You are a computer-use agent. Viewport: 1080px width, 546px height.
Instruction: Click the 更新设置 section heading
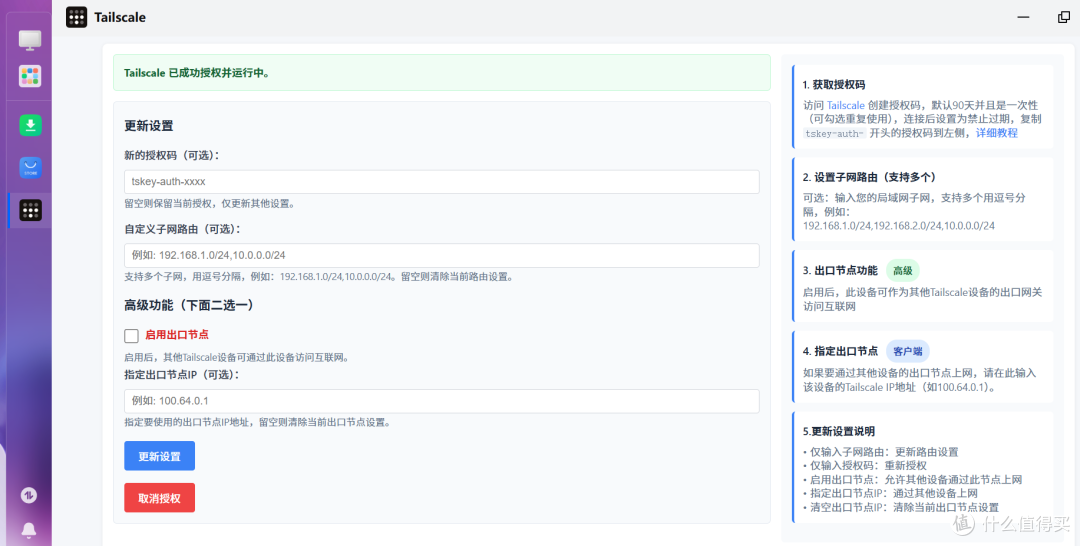(149, 126)
